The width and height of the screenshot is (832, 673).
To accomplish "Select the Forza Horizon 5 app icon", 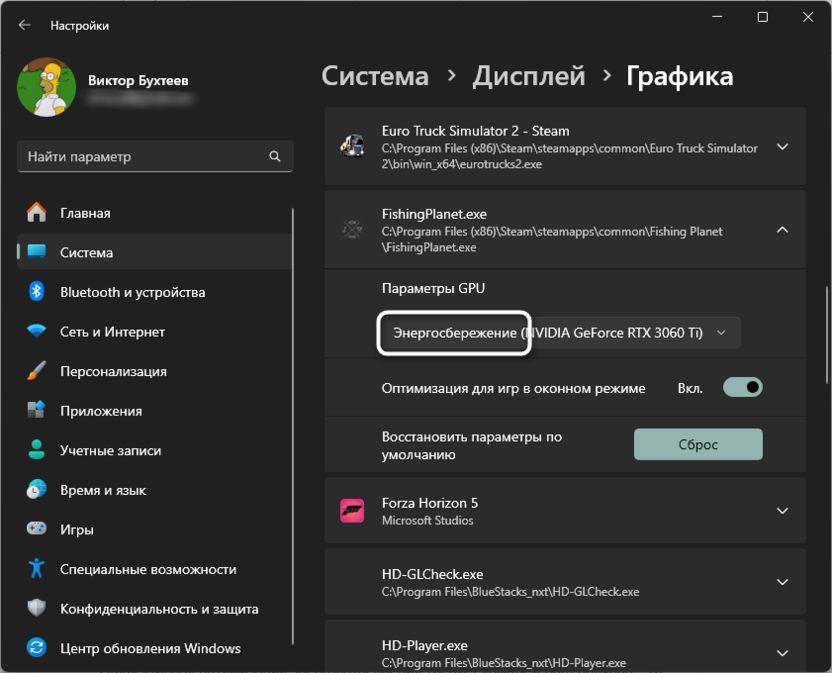I will coord(353,510).
